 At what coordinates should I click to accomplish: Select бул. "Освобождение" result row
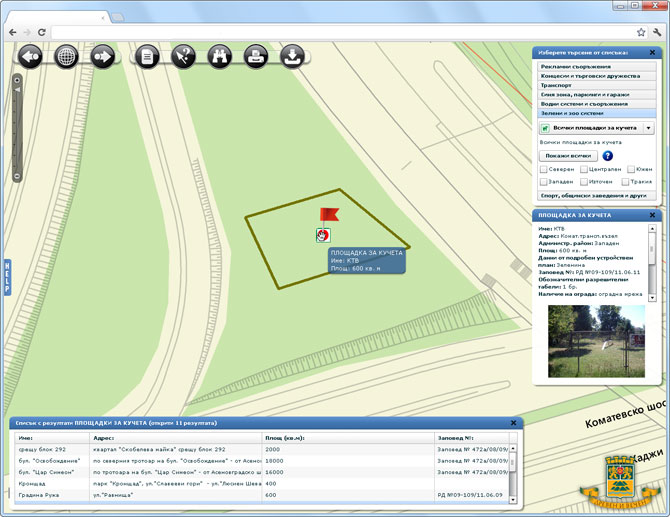[262, 461]
